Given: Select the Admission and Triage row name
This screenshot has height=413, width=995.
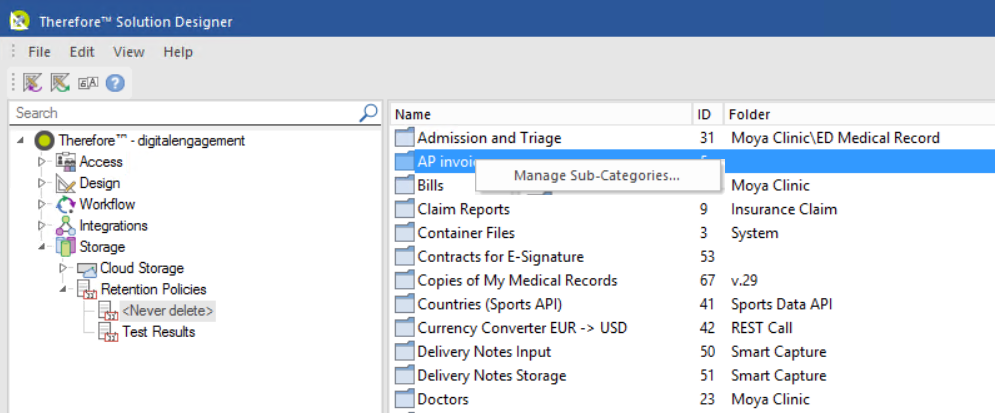Looking at the screenshot, I should [x=489, y=138].
